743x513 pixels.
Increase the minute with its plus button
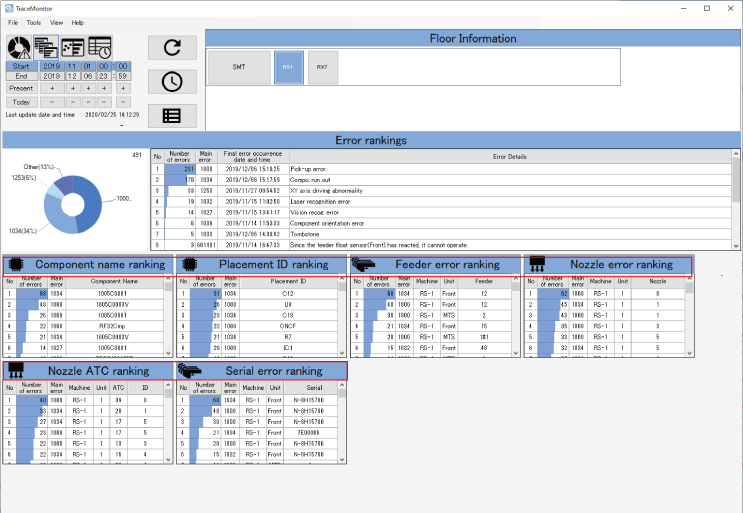[x=123, y=88]
